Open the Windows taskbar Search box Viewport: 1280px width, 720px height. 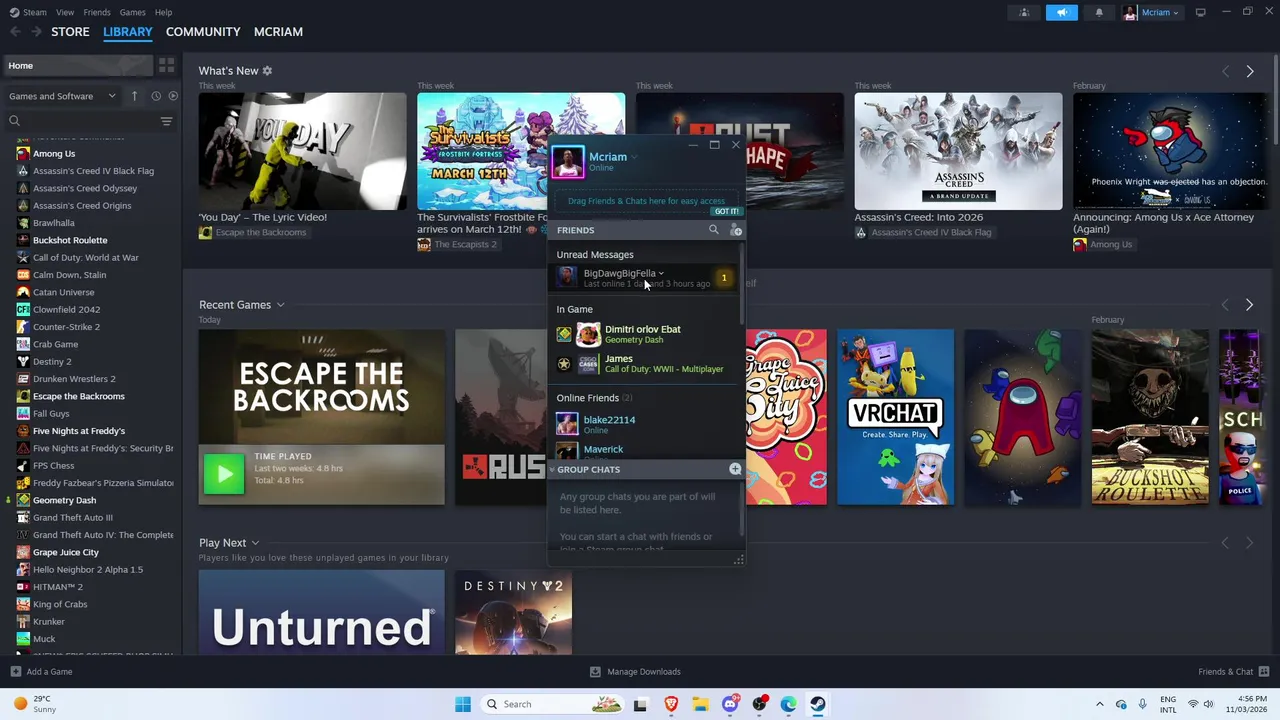click(x=551, y=704)
